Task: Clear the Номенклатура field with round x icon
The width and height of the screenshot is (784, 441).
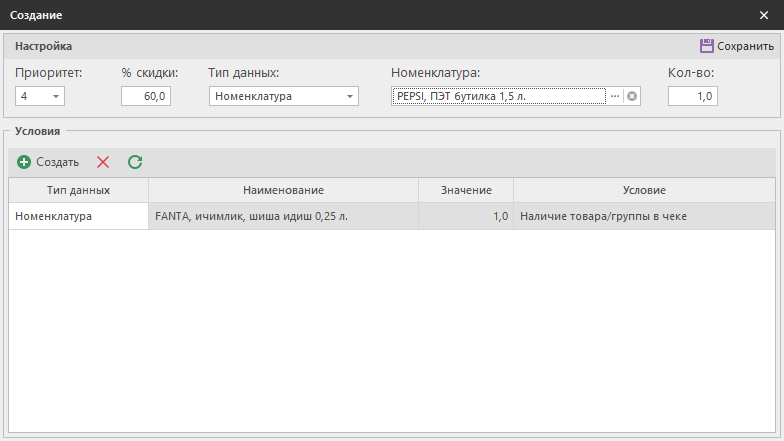Action: 632,96
